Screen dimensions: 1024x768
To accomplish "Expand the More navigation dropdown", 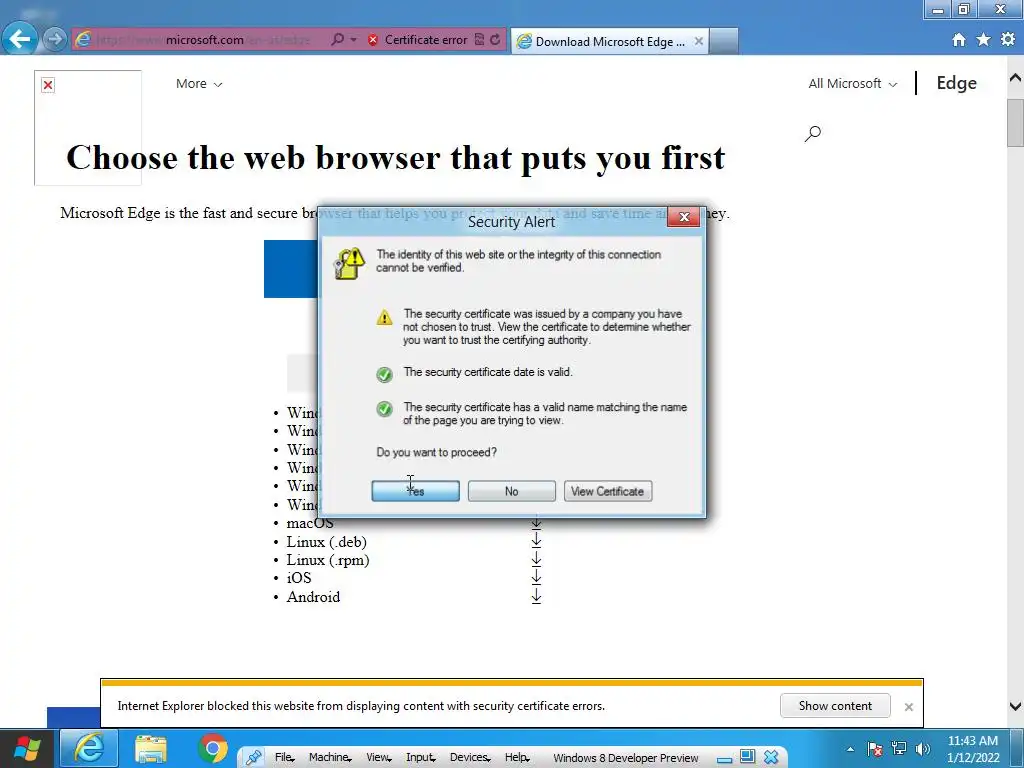I will (x=199, y=84).
